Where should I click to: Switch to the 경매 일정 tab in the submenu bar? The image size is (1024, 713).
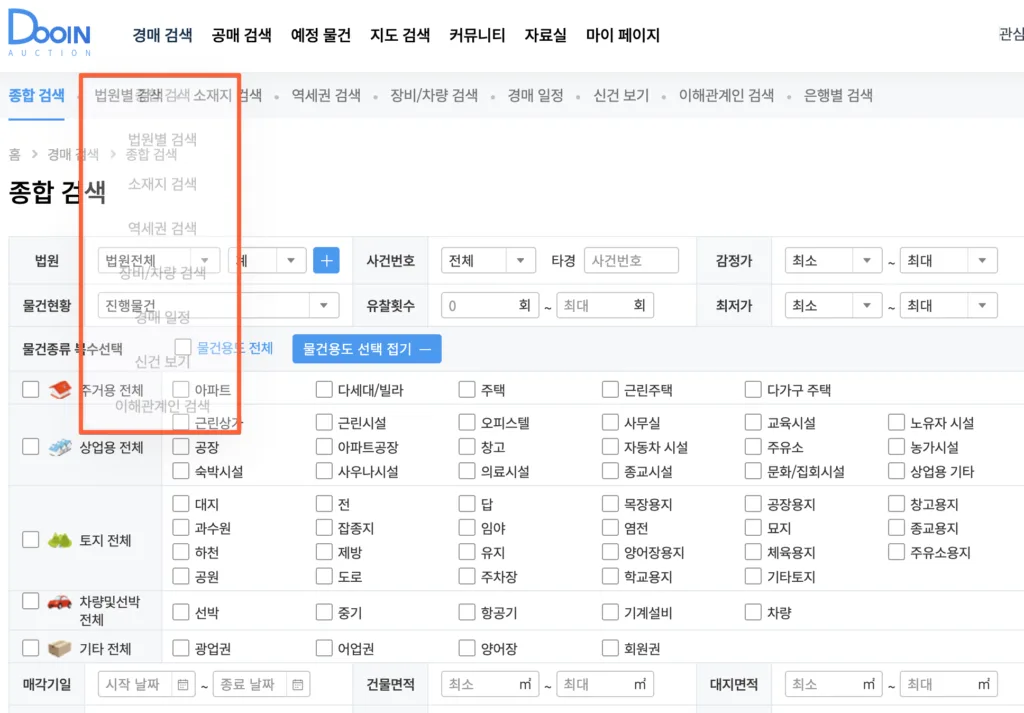point(536,95)
